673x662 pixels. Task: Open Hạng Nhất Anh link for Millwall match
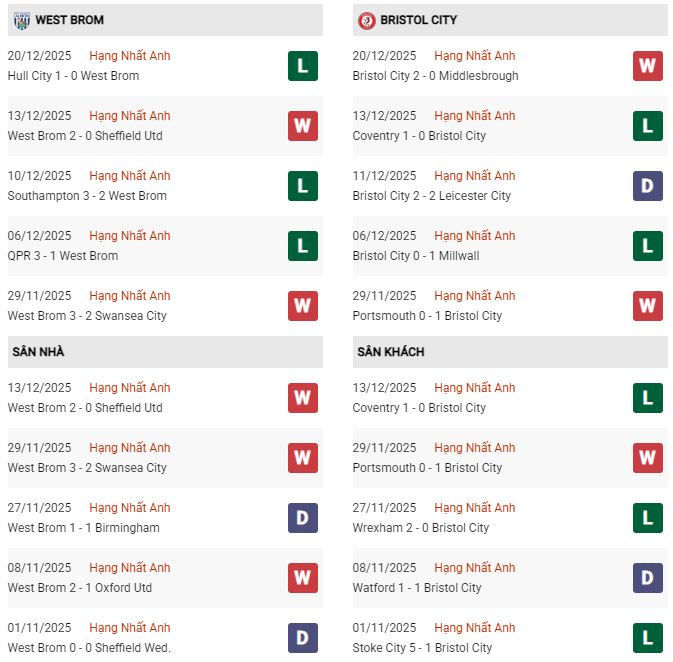[x=475, y=236]
